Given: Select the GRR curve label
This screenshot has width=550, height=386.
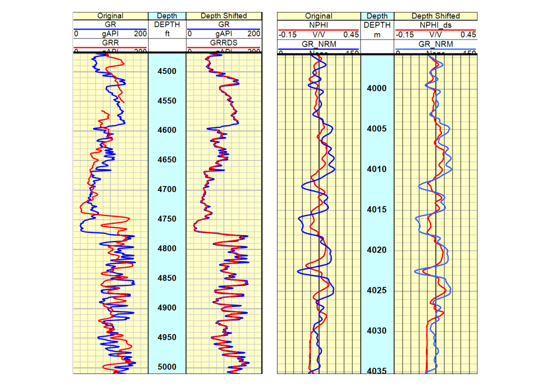Looking at the screenshot, I should click(x=110, y=43).
